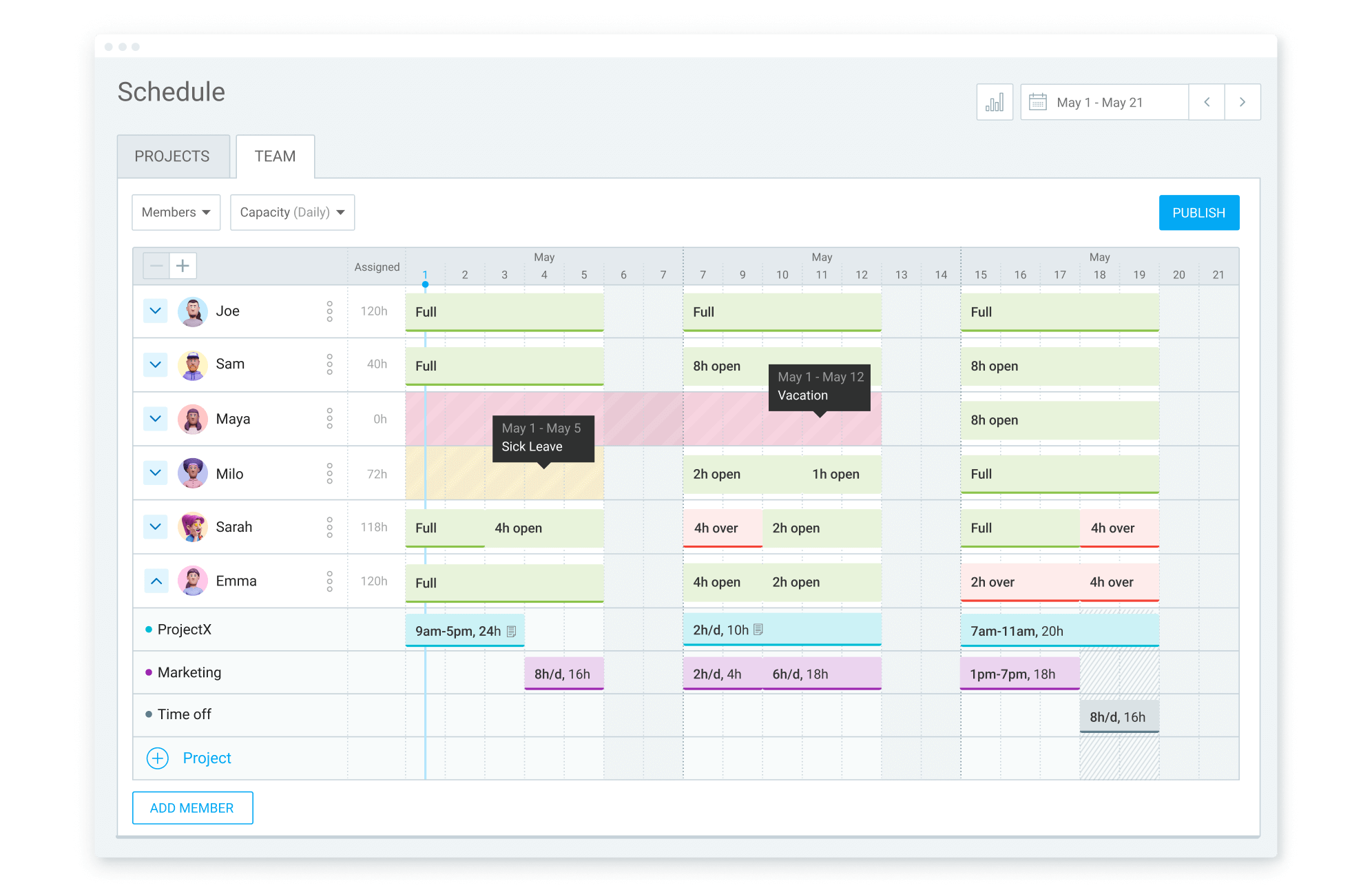This screenshot has height=890, width=1372.
Task: Open Emma's three-dot options menu
Action: click(x=330, y=581)
